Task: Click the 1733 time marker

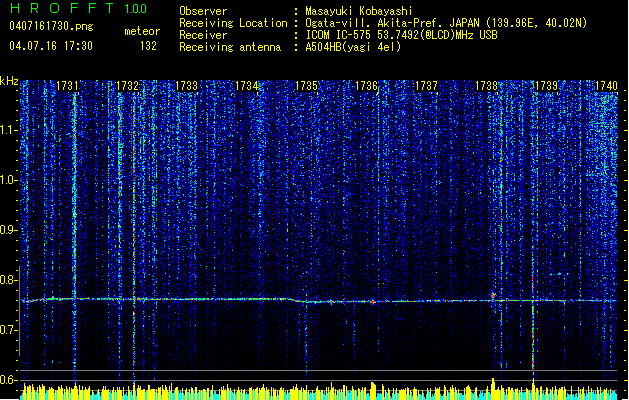Action: pos(187,86)
